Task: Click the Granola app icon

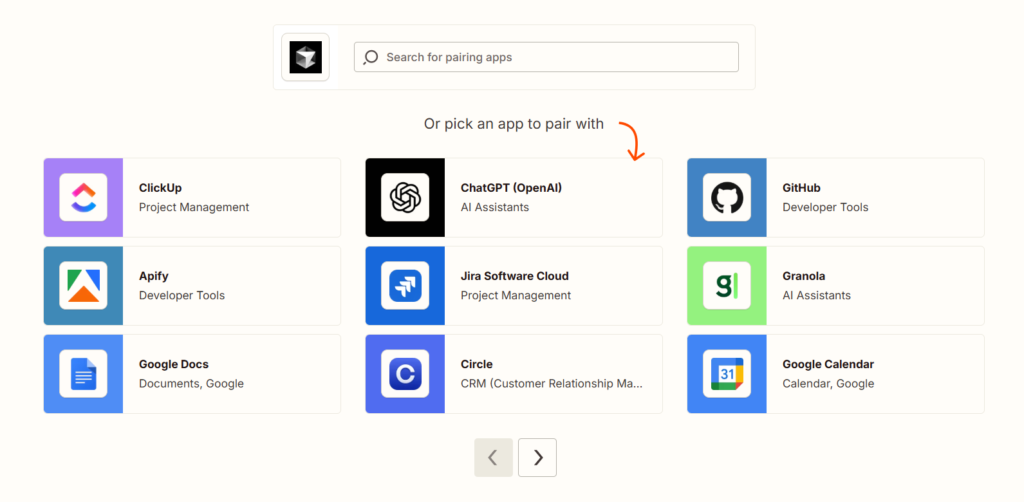Action: click(727, 285)
